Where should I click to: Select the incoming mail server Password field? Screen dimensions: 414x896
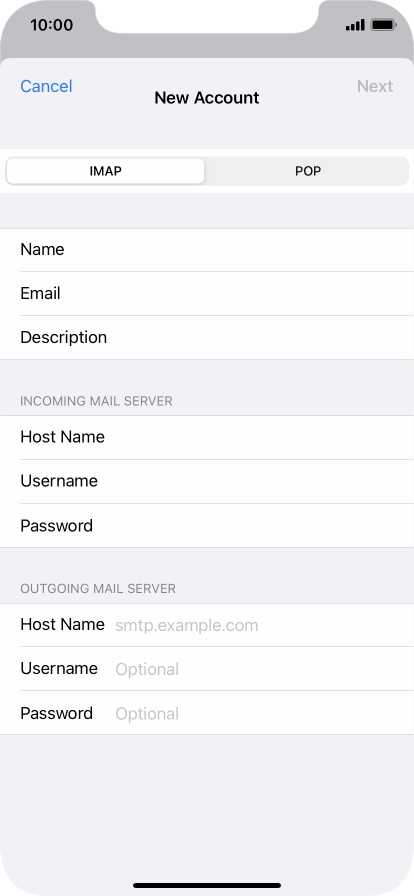[207, 526]
